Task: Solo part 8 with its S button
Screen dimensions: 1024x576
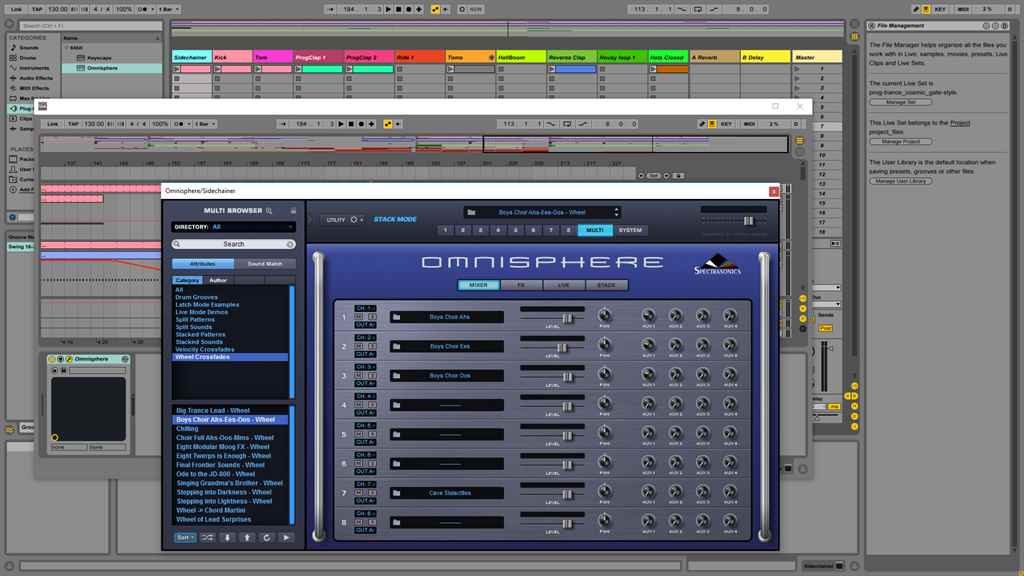Action: (x=372, y=522)
